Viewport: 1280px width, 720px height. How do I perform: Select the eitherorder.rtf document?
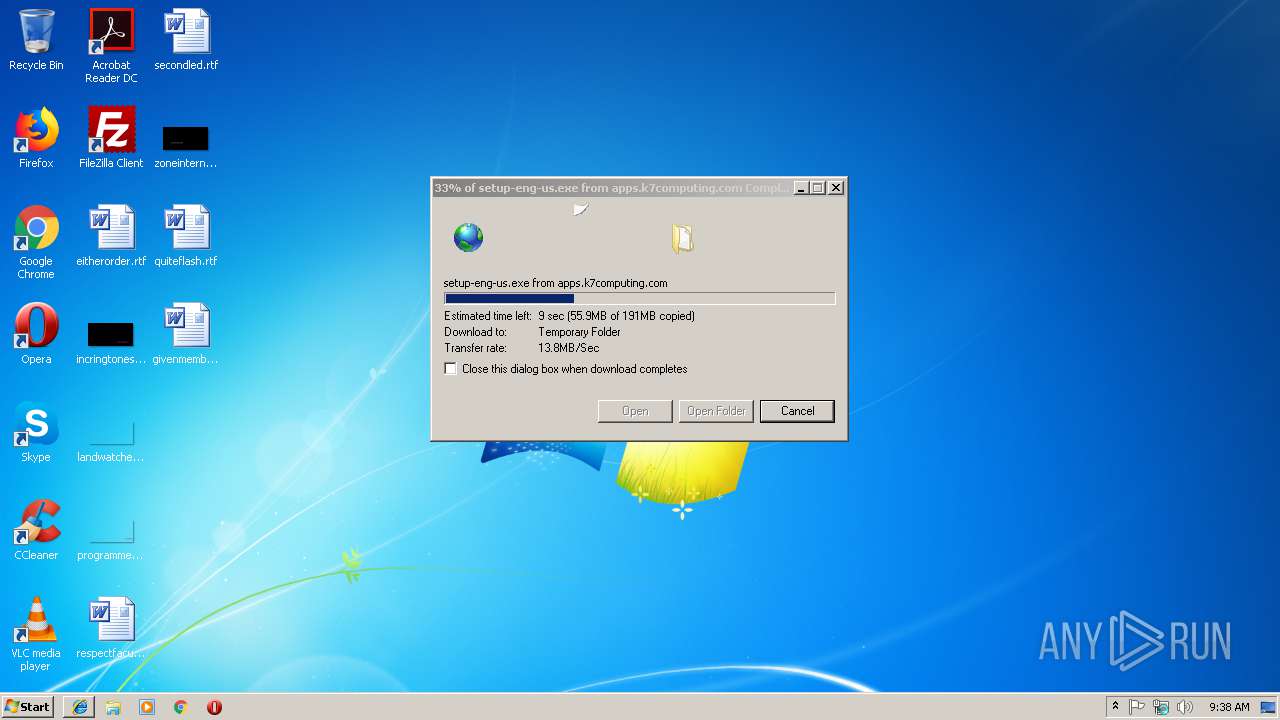pyautogui.click(x=111, y=236)
